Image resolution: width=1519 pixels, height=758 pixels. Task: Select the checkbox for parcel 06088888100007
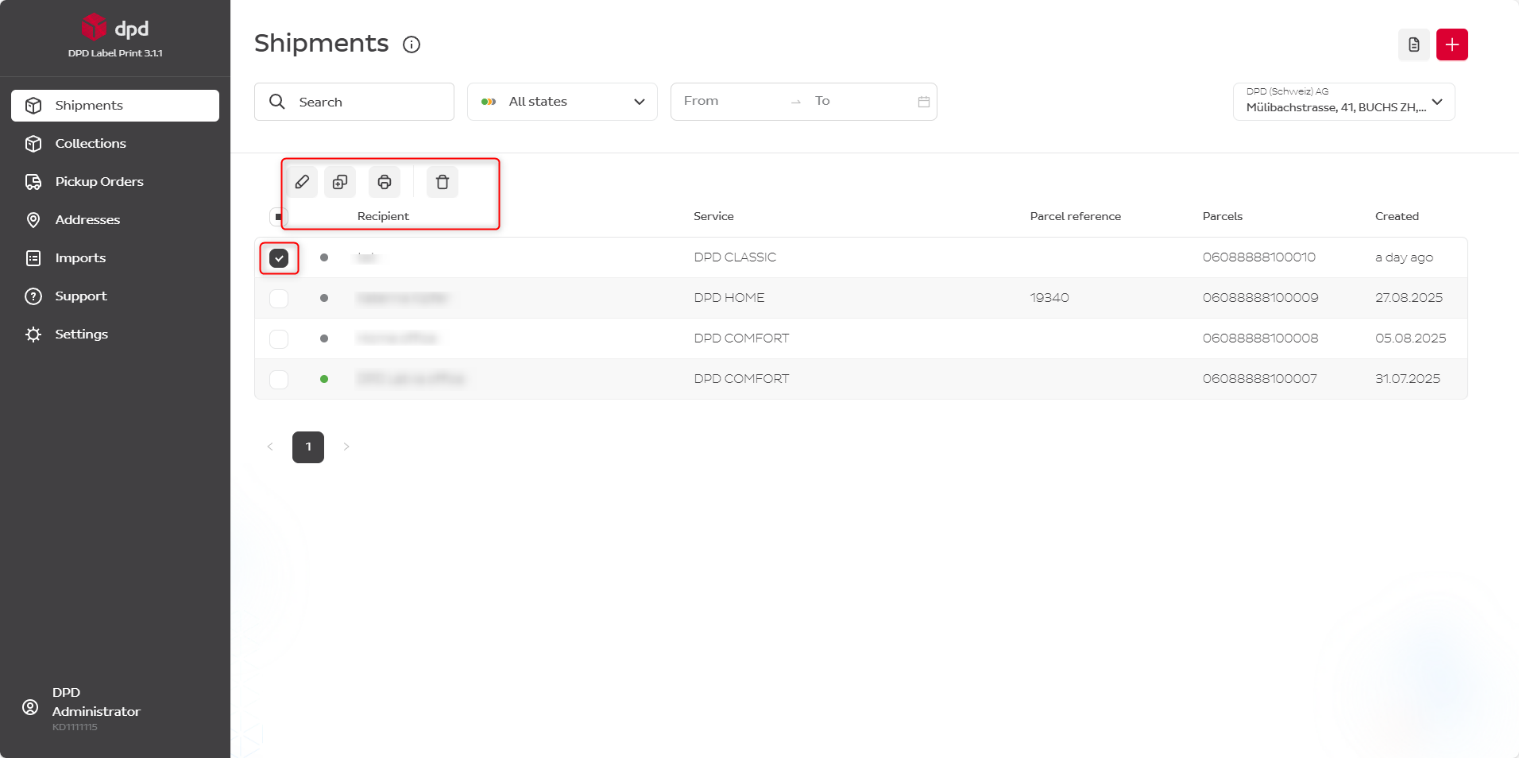279,379
